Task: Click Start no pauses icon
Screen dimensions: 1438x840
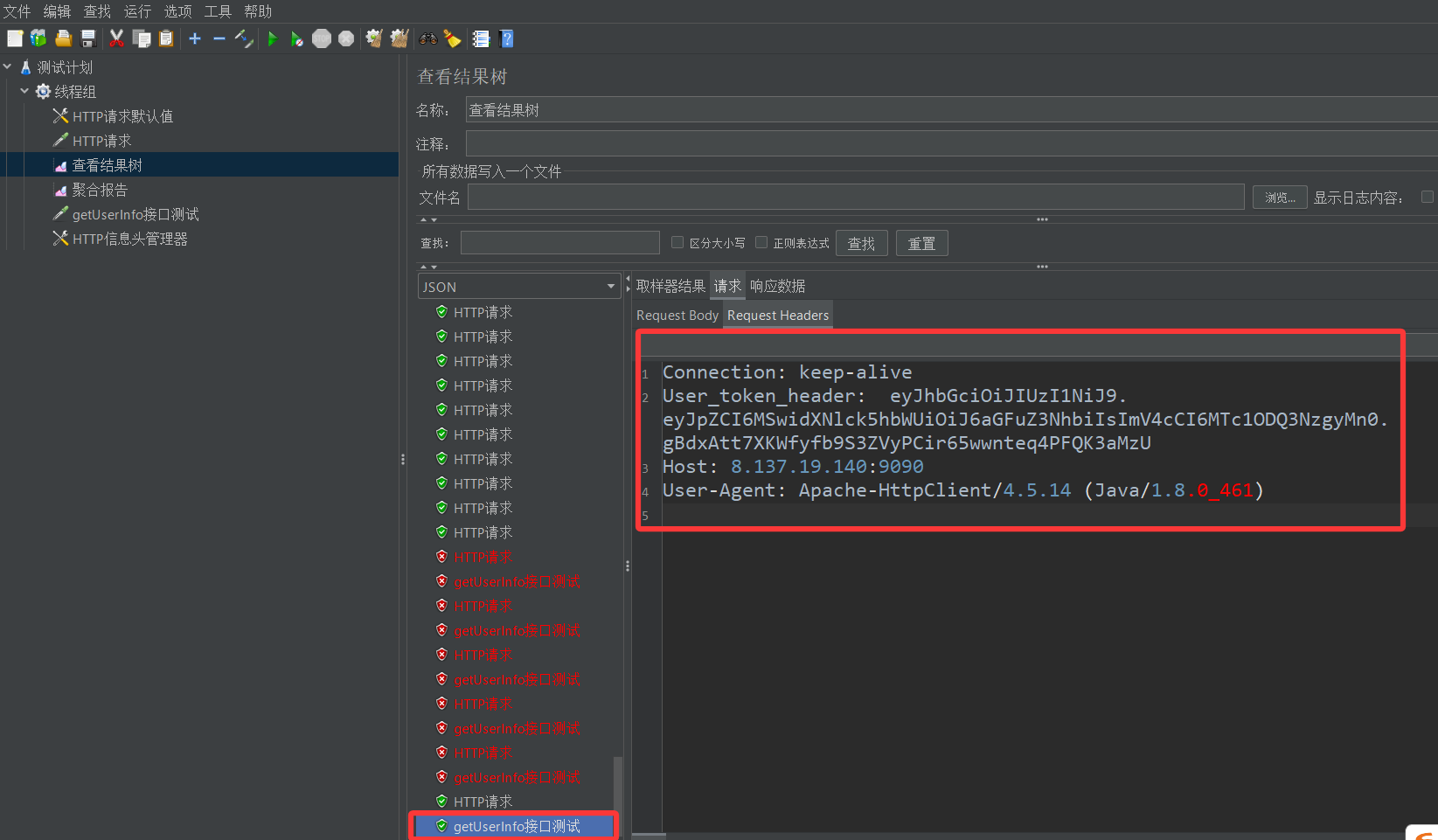Action: [297, 38]
